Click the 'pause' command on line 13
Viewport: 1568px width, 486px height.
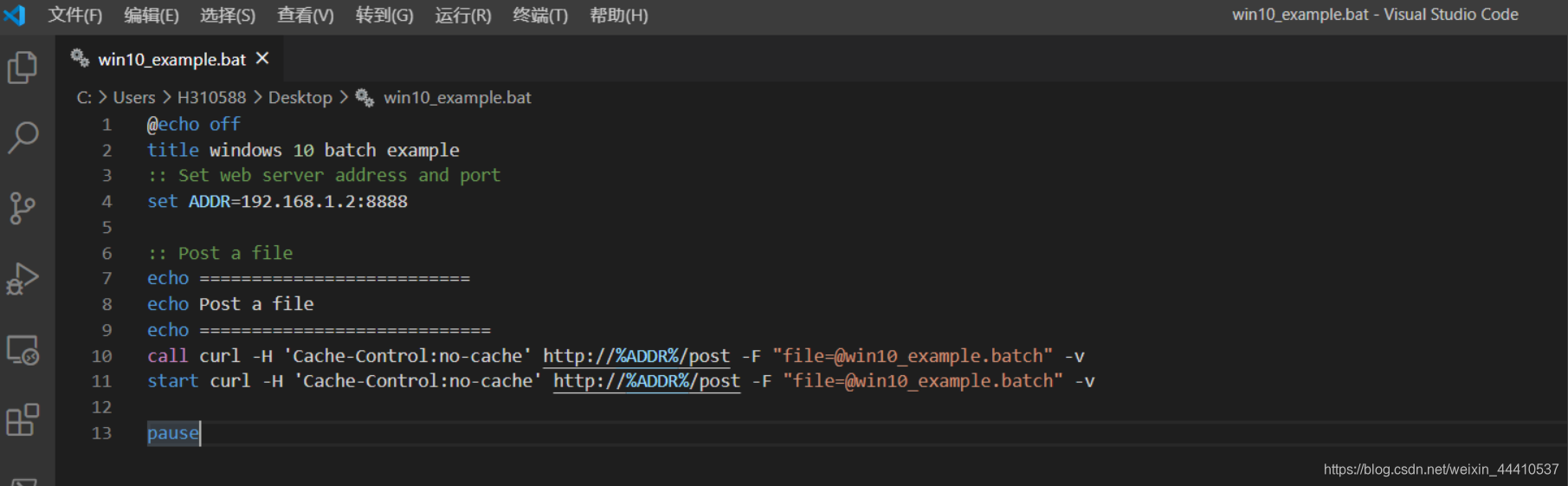pos(173,433)
